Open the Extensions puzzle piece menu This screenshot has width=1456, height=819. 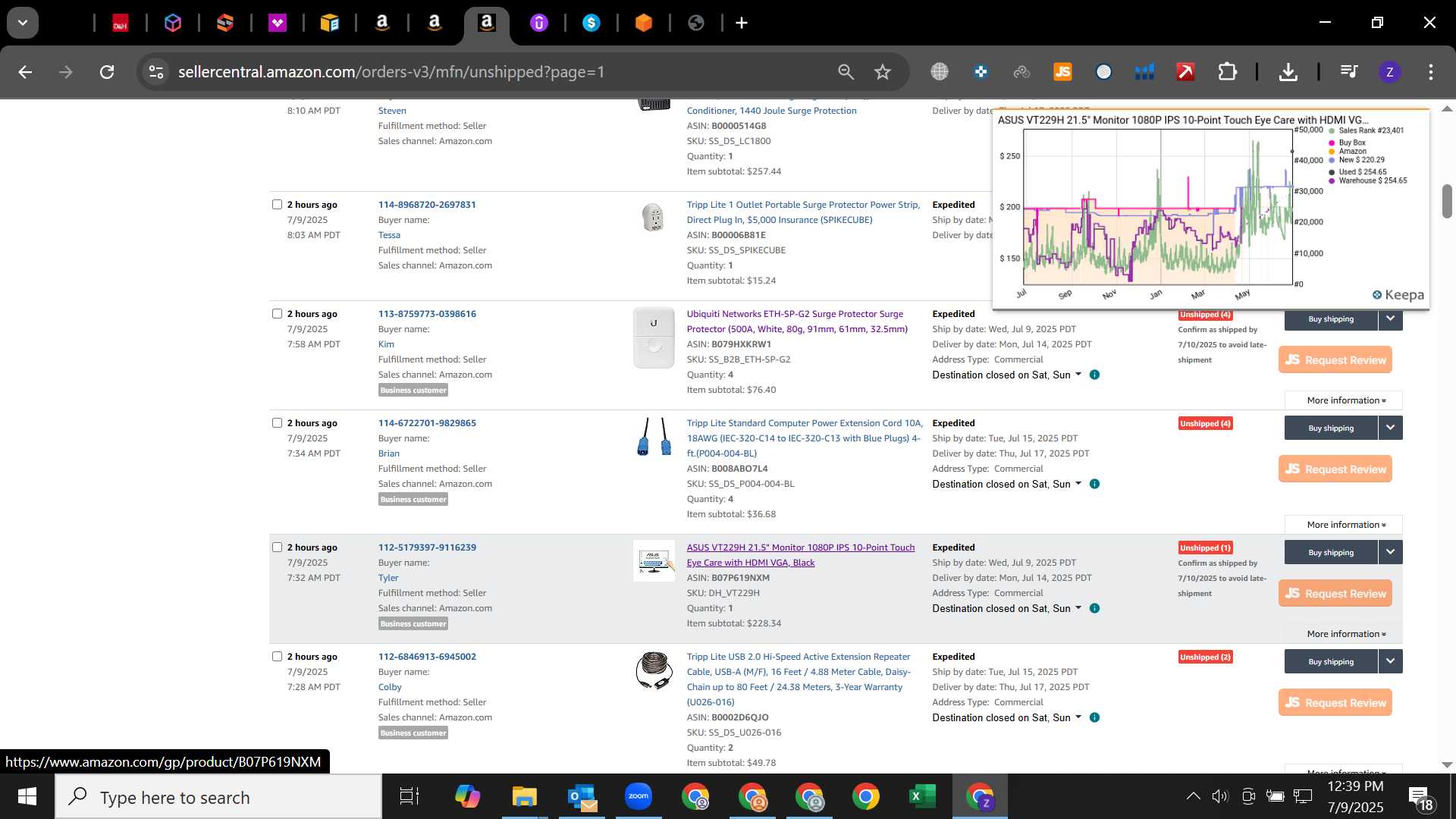(1227, 72)
